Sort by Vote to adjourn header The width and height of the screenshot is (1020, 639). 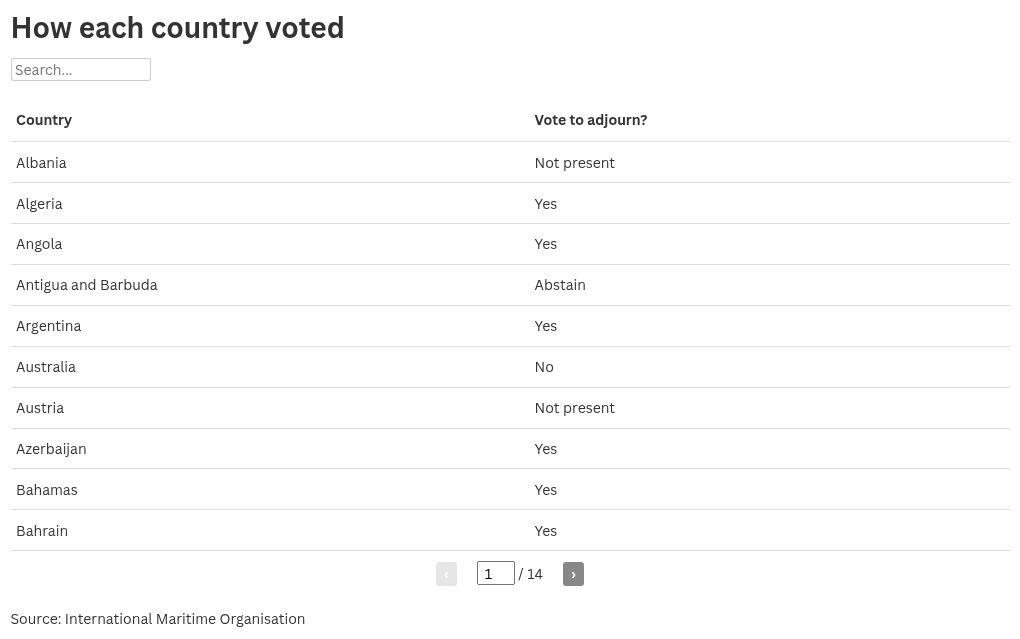pyautogui.click(x=590, y=120)
